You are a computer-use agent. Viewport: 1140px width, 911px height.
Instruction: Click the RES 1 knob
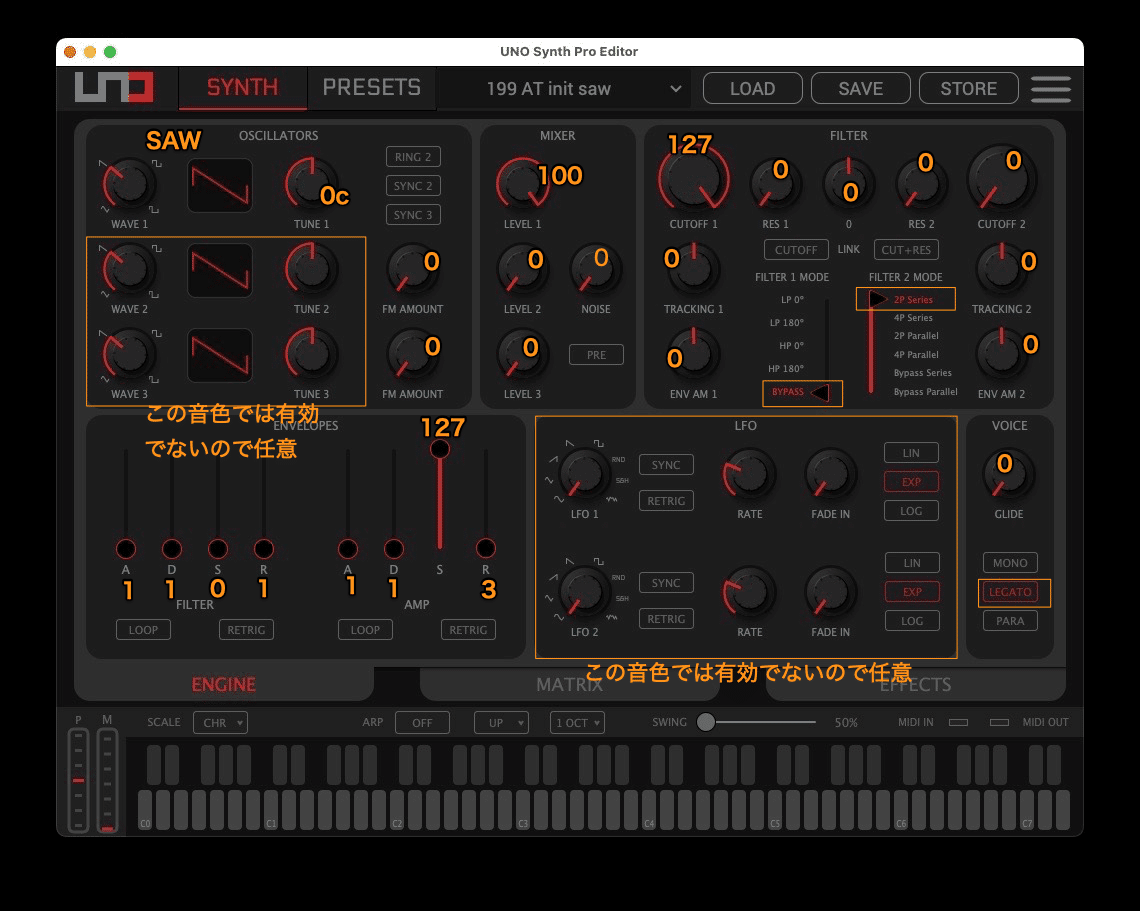[x=775, y=184]
